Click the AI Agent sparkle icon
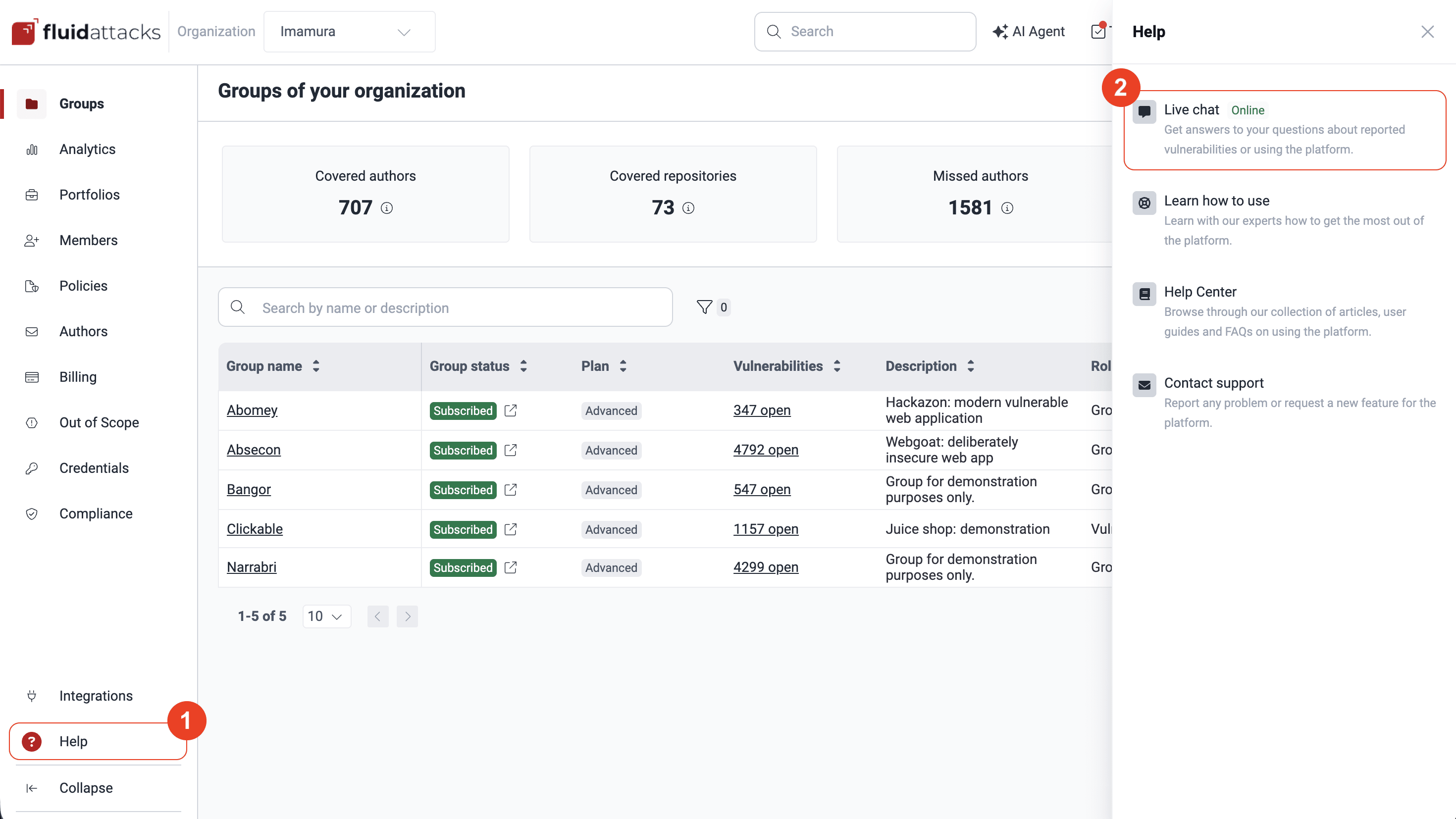The width and height of the screenshot is (1456, 819). [x=1000, y=32]
